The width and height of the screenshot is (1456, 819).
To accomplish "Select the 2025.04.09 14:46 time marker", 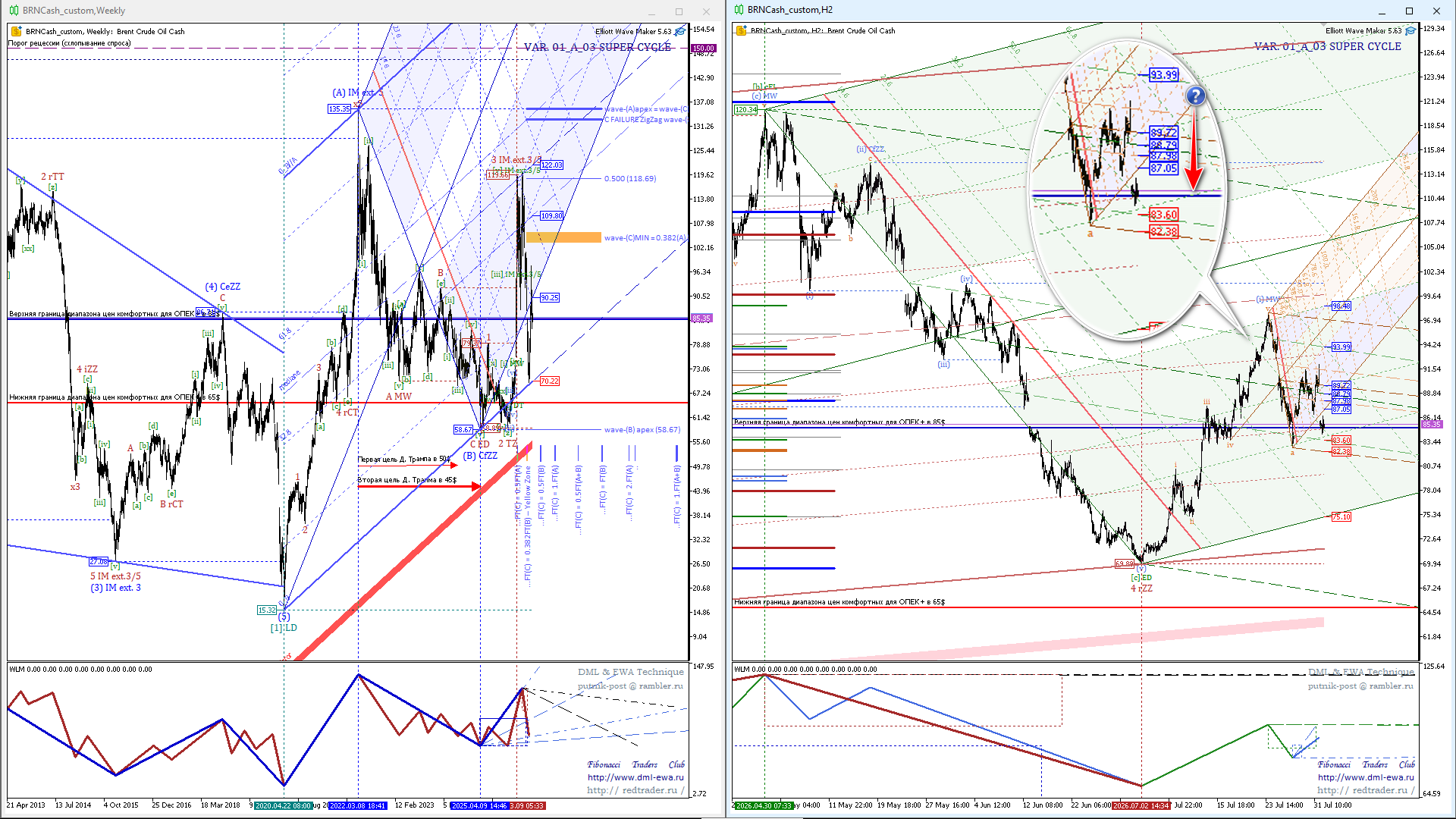I will coord(479,805).
